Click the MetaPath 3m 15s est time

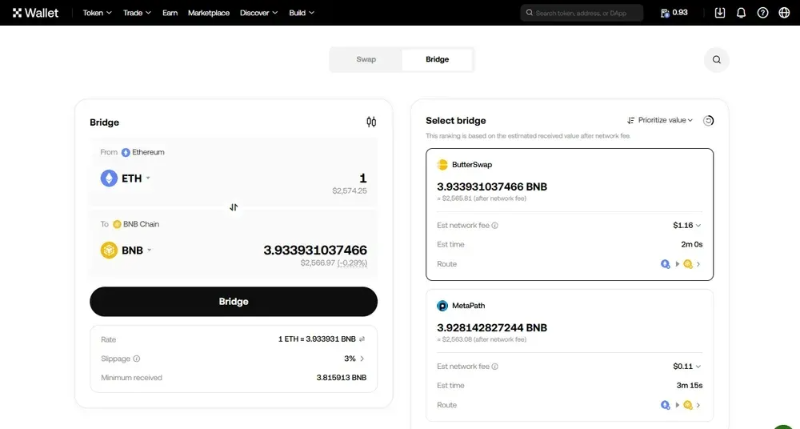tap(690, 385)
